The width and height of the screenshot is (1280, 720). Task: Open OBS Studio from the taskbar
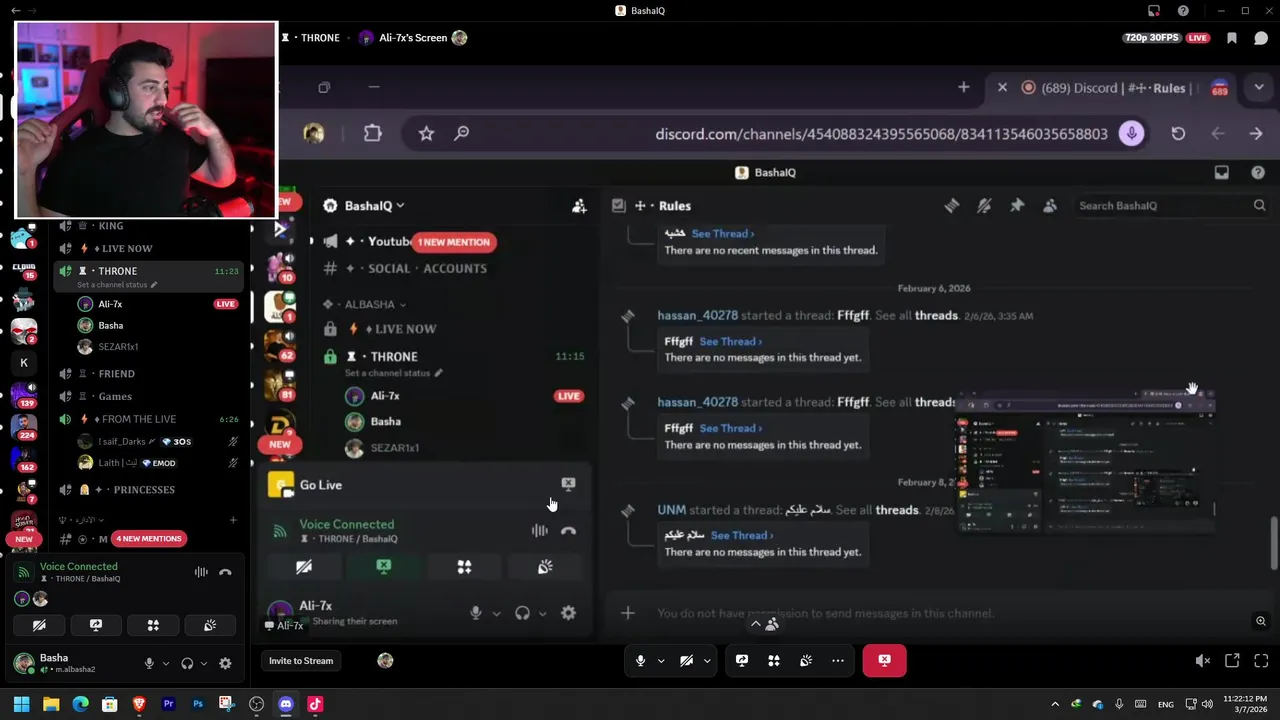pyautogui.click(x=256, y=704)
